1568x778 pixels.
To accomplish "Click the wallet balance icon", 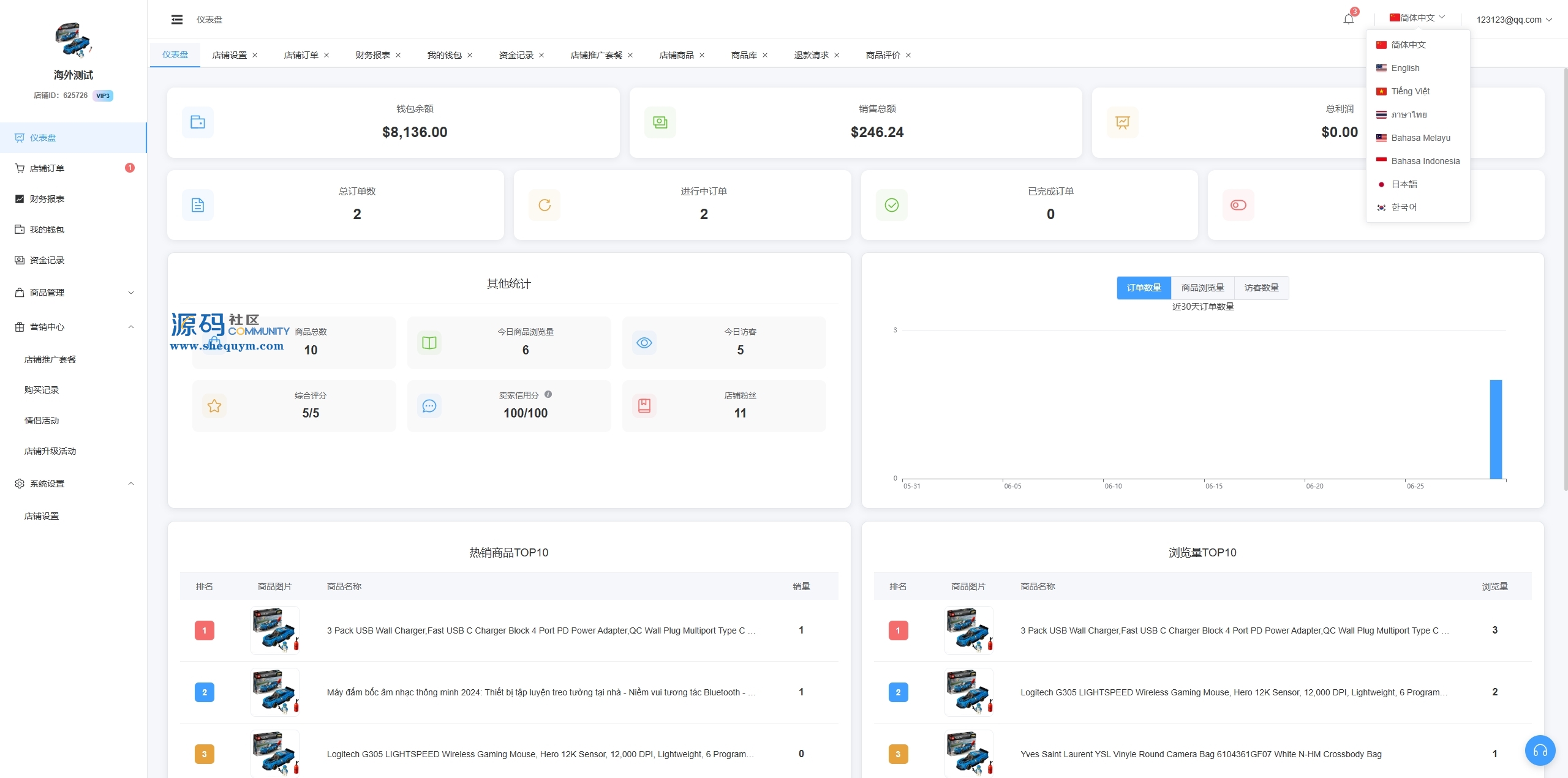I will 198,122.
